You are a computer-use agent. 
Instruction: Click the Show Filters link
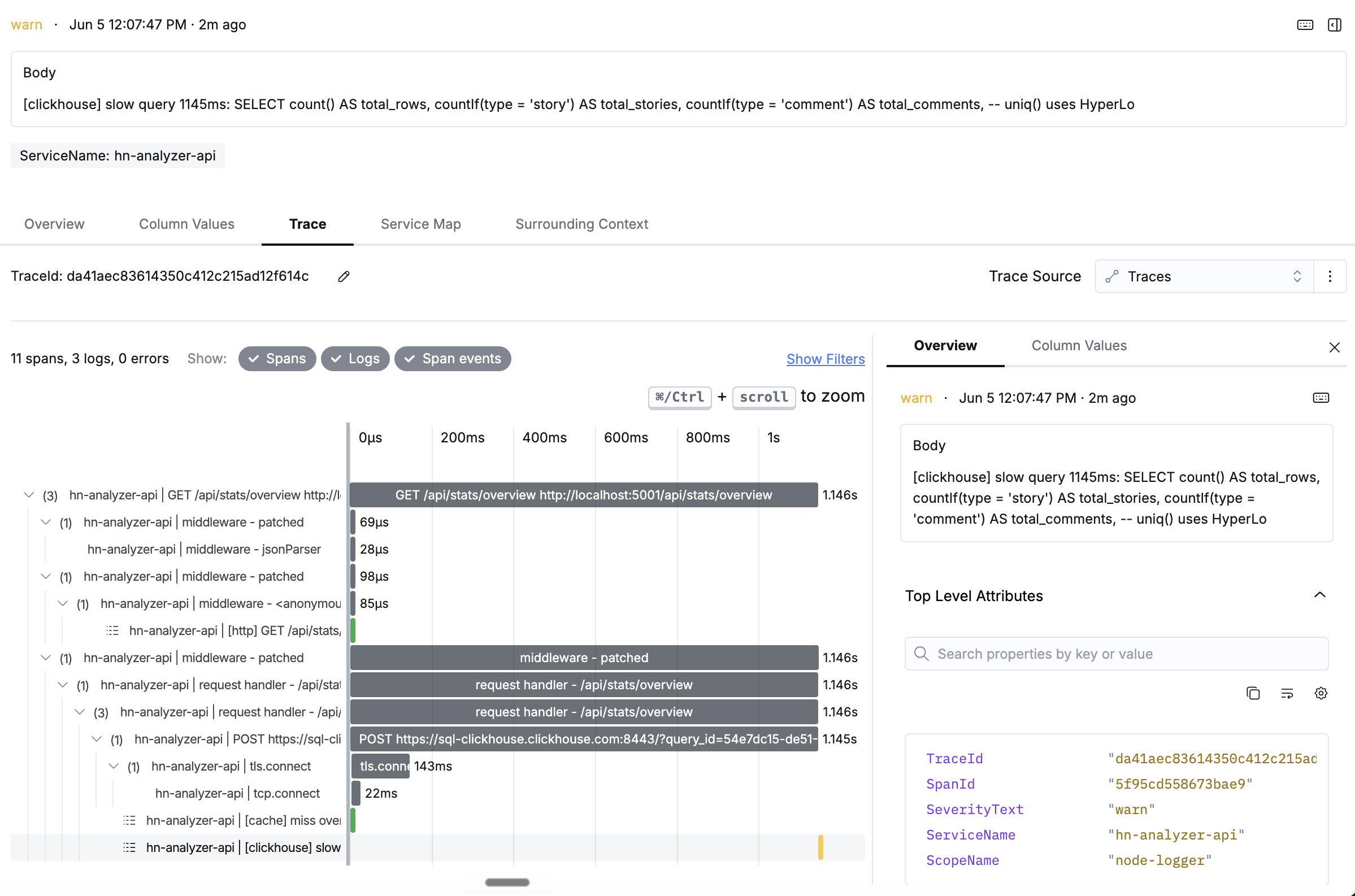coord(825,359)
